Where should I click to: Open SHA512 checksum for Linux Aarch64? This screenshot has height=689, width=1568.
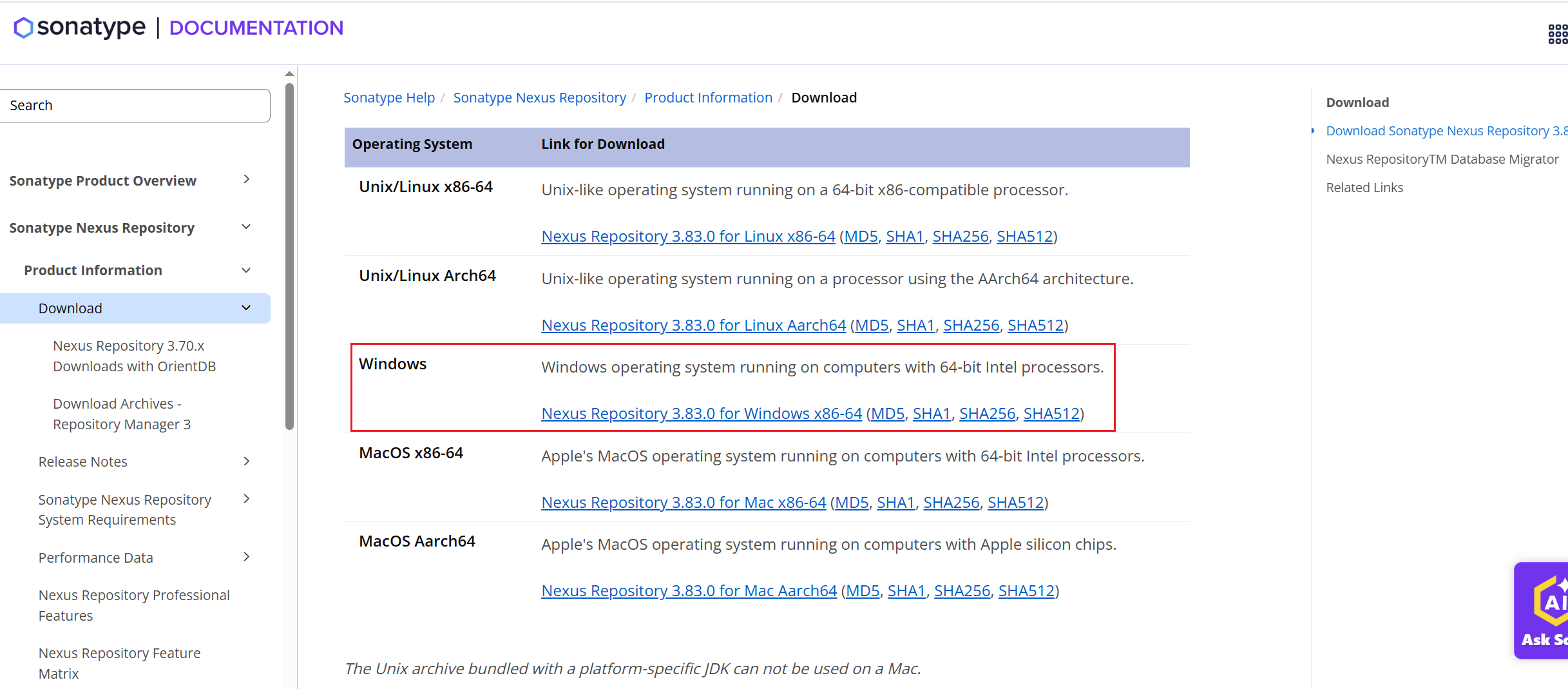click(1035, 325)
